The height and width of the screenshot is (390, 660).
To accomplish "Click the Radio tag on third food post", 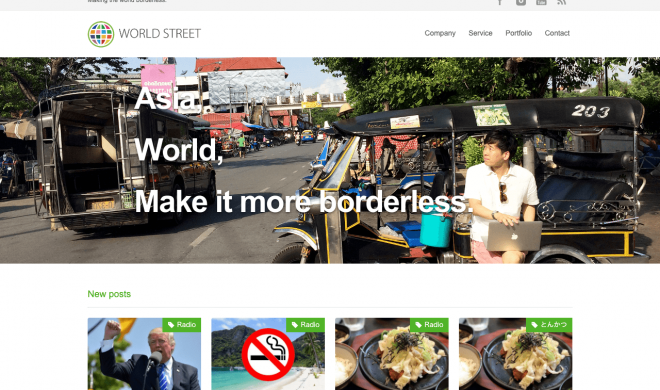I will pos(429,325).
